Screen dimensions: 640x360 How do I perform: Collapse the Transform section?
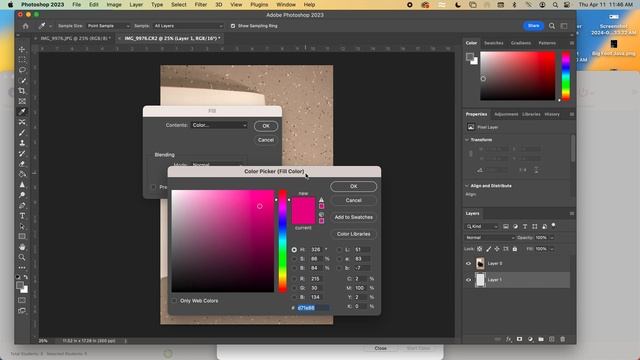[x=467, y=140]
